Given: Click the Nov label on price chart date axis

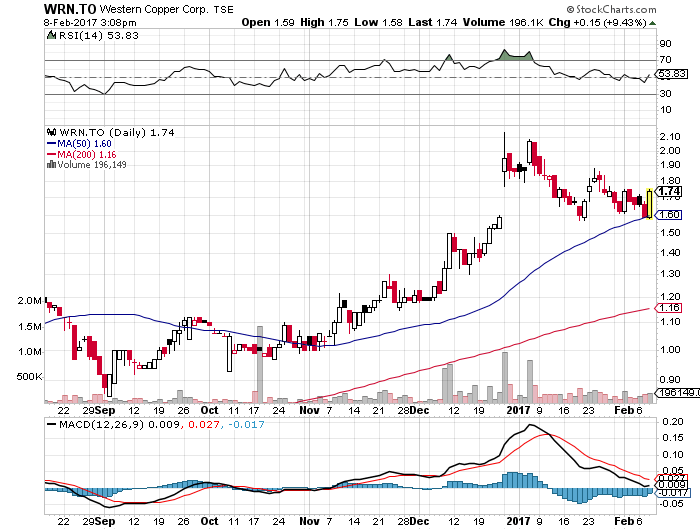Looking at the screenshot, I should click(x=309, y=410).
